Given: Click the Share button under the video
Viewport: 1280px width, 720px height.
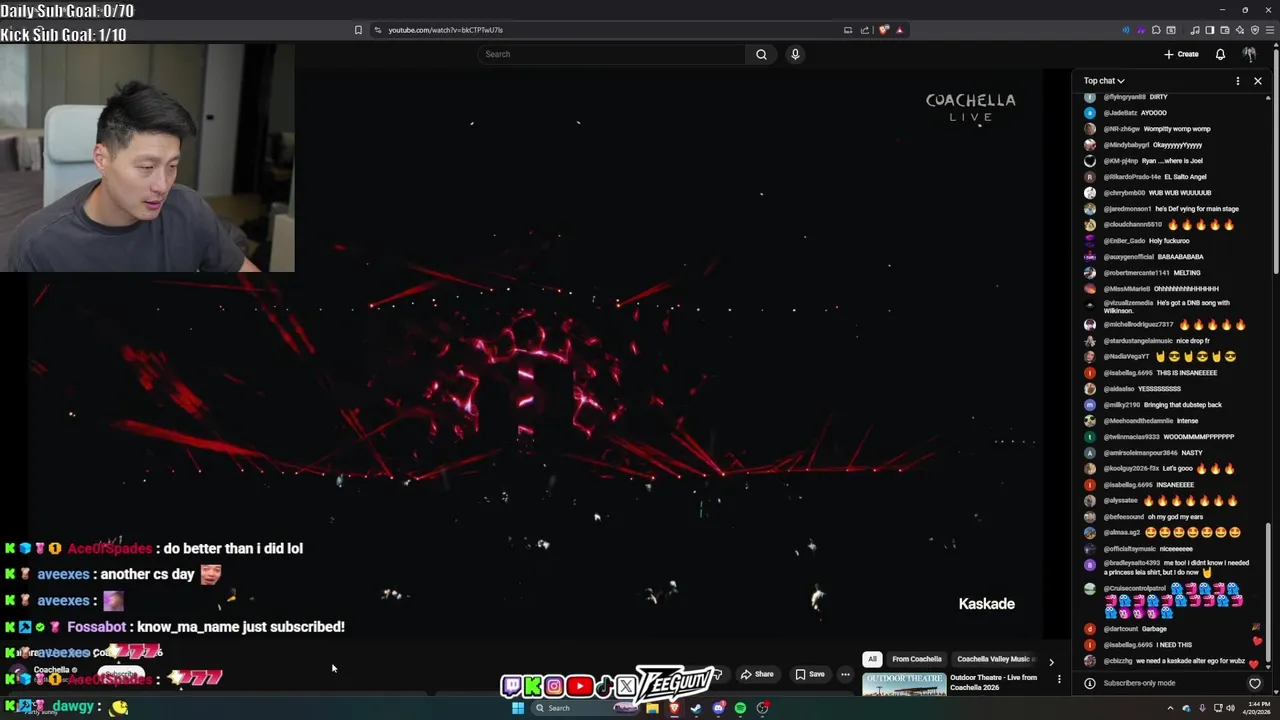Looking at the screenshot, I should 756,674.
